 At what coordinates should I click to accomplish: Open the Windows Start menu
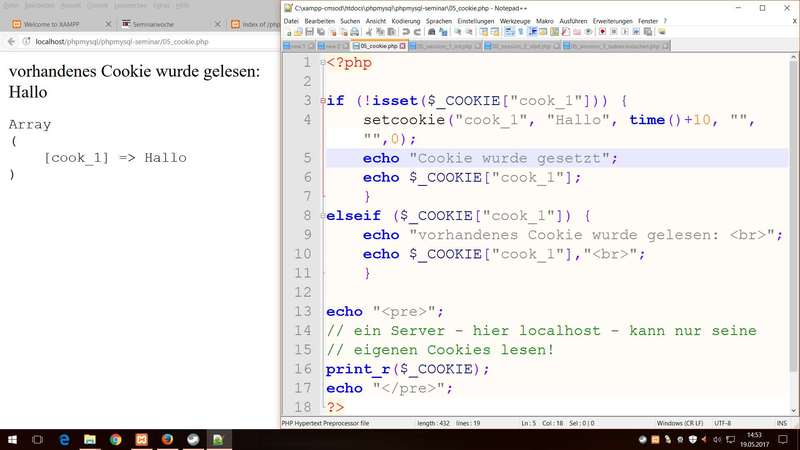click(x=12, y=439)
